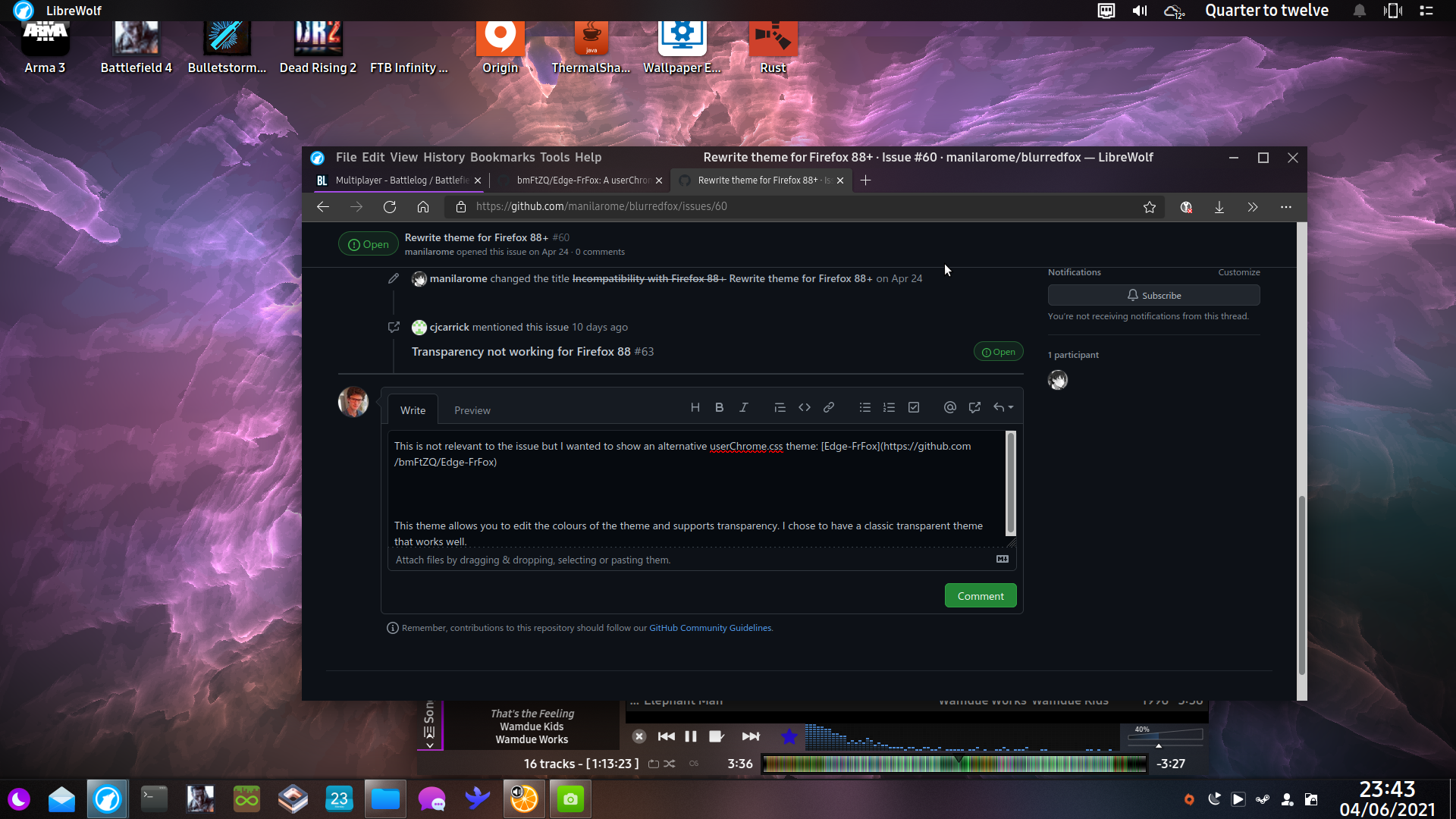Image resolution: width=1456 pixels, height=819 pixels.
Task: Open the browser application menu dots
Action: 1286,207
